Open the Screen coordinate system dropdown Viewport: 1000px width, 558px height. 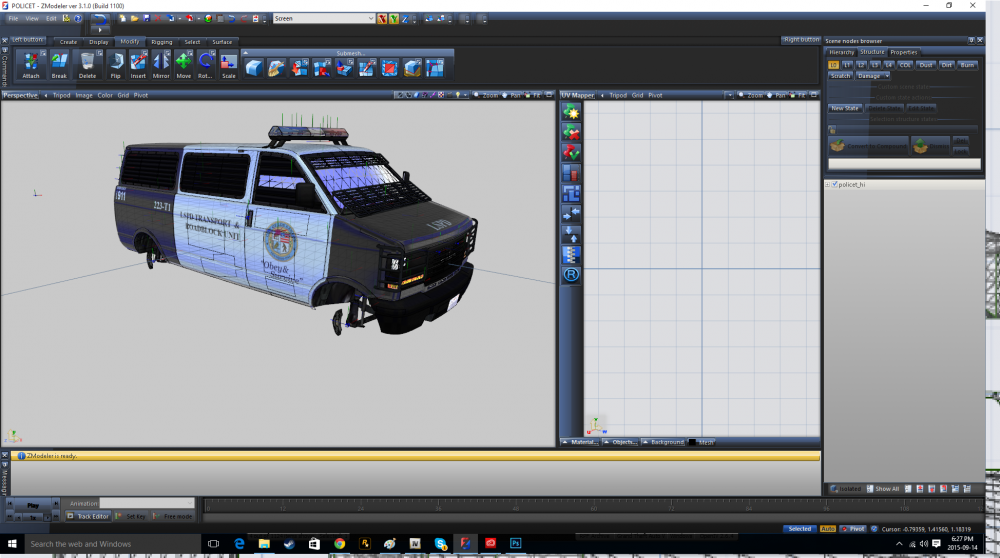(323, 19)
